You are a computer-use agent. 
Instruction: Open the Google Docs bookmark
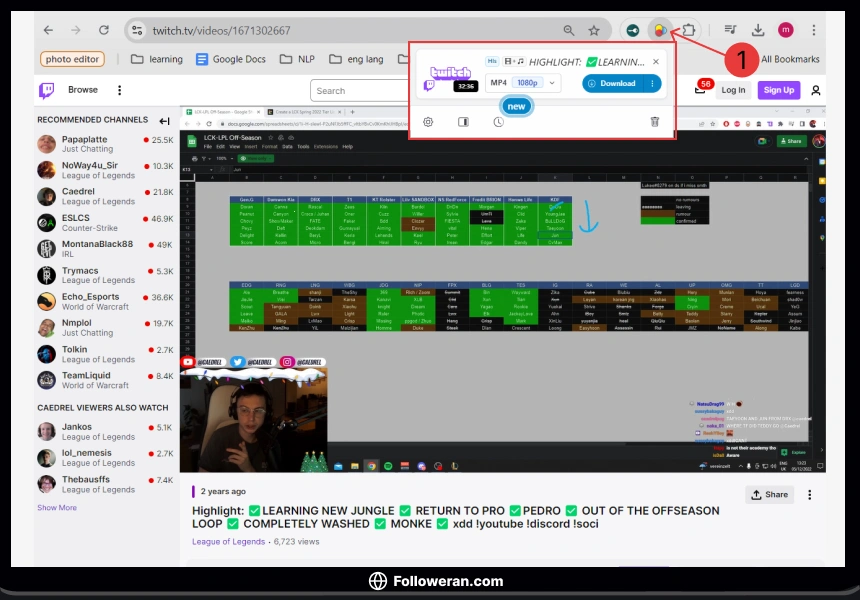click(230, 59)
